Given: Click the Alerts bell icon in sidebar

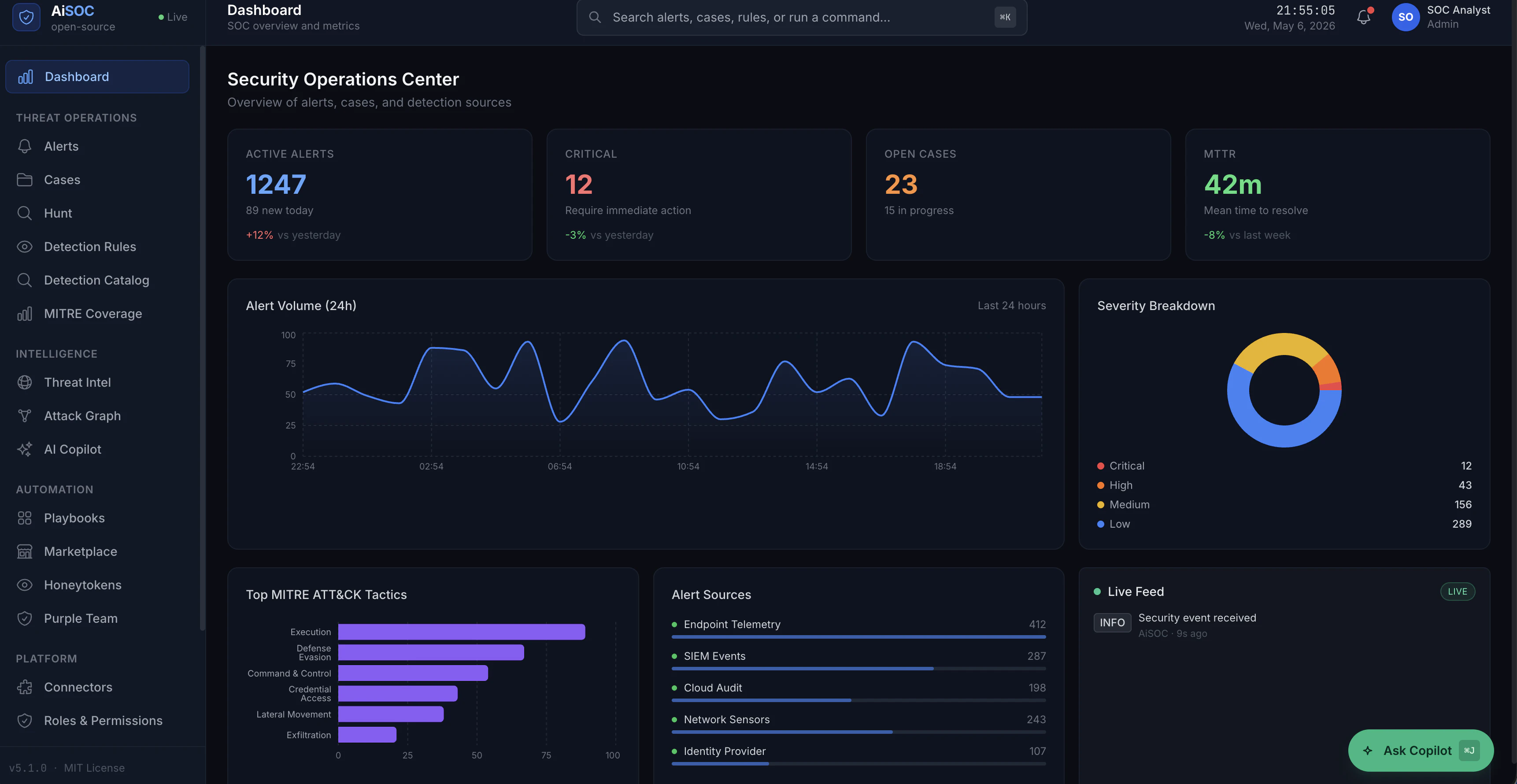Looking at the screenshot, I should pyautogui.click(x=25, y=146).
